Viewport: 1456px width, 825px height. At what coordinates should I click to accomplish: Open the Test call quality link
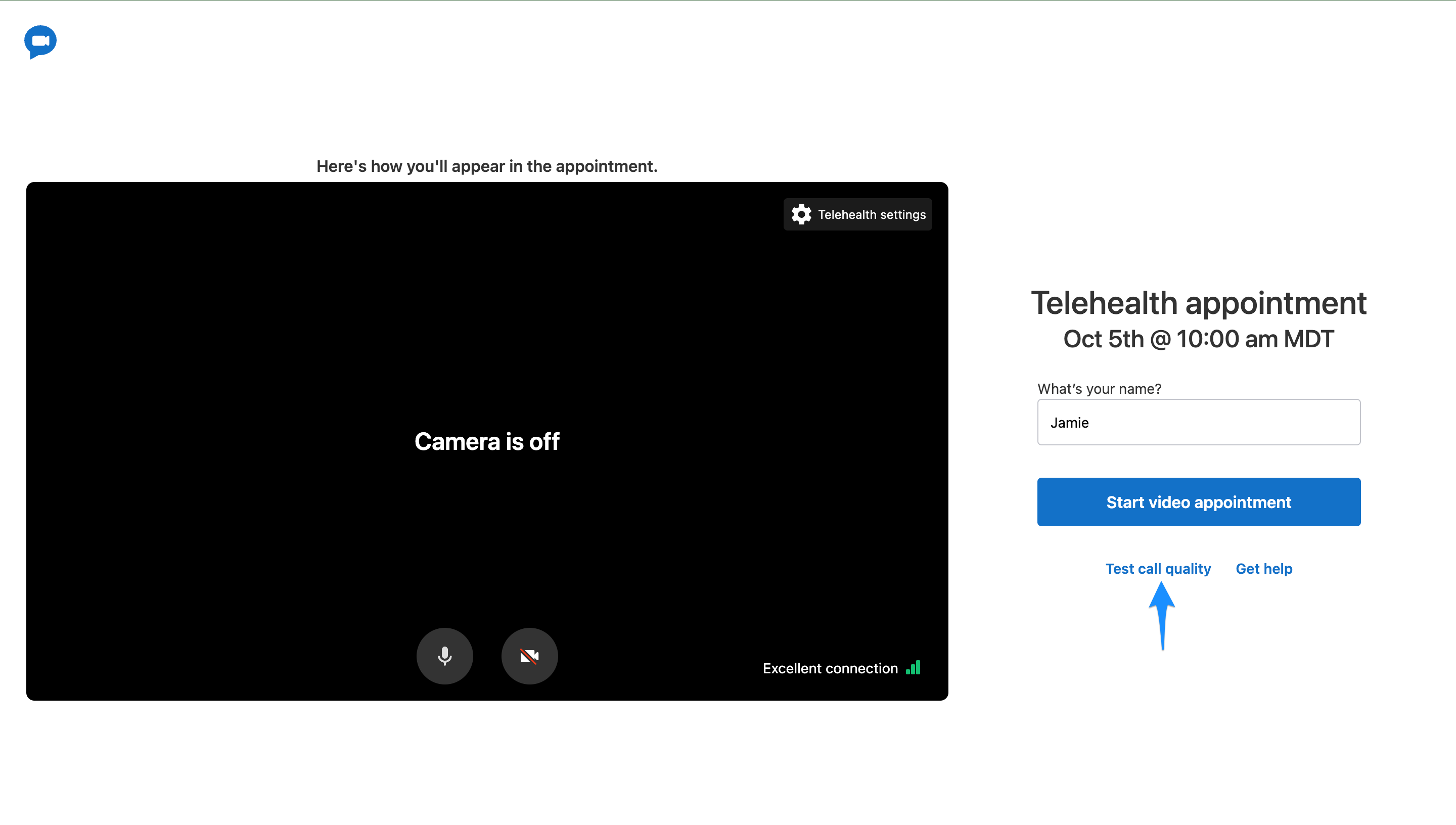pos(1158,568)
